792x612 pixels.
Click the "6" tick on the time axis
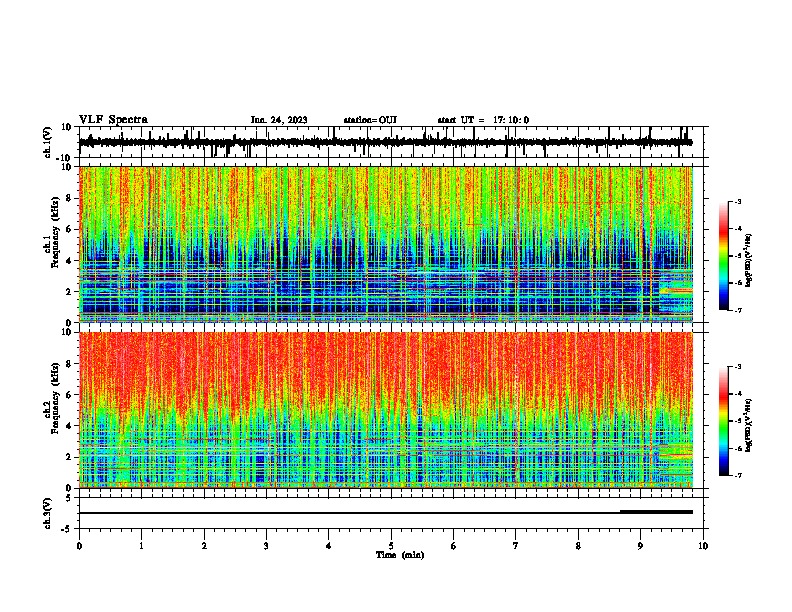click(454, 546)
